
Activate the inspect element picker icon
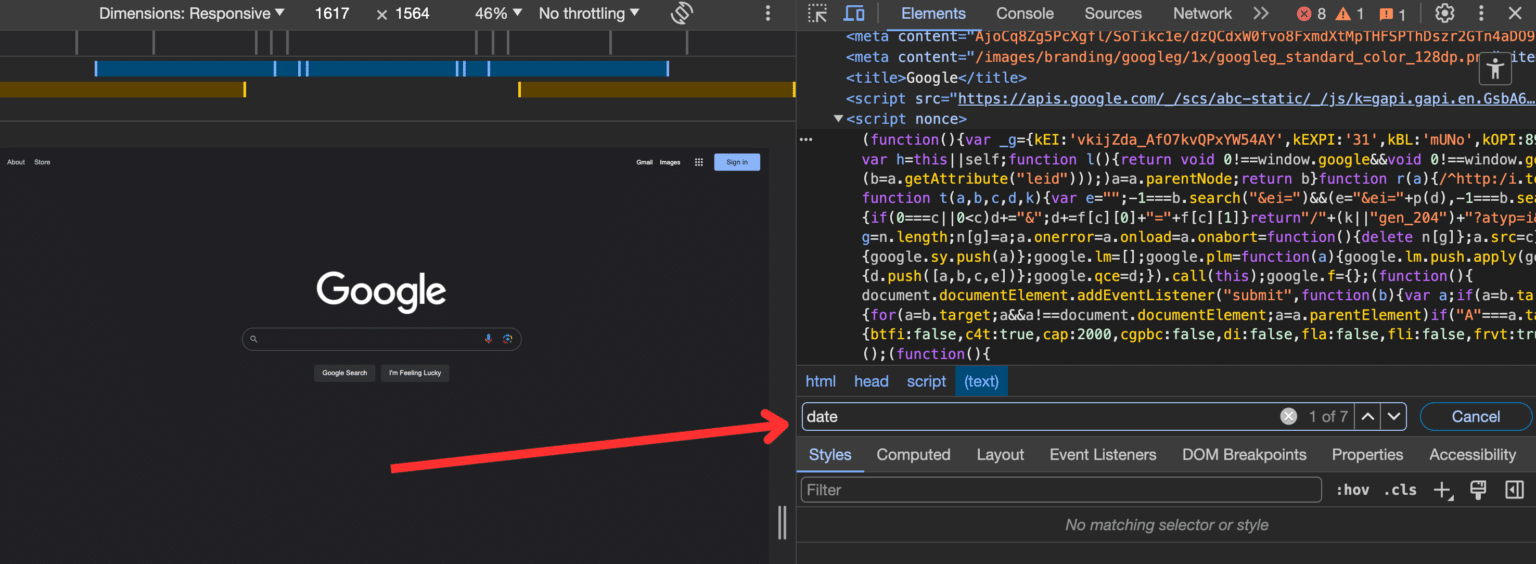(818, 13)
